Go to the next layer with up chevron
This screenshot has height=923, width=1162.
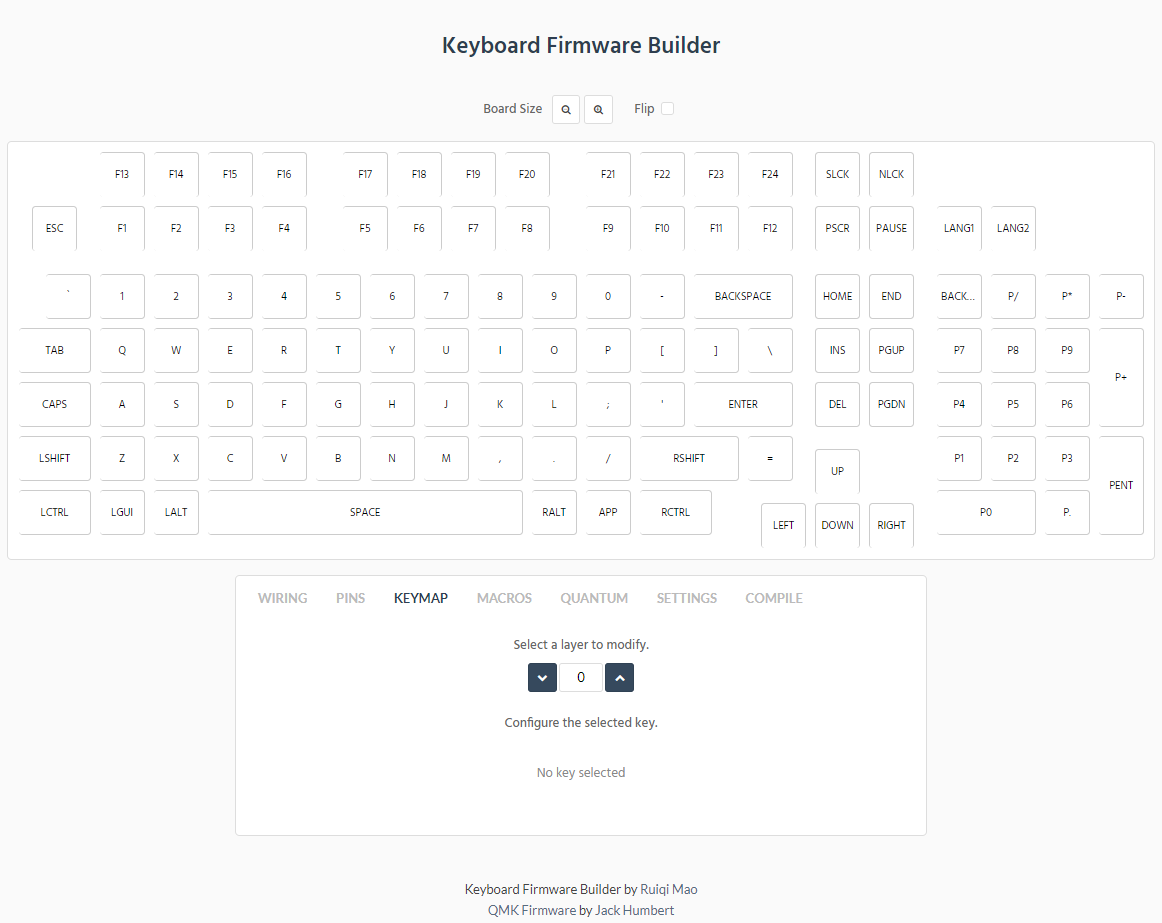(619, 678)
